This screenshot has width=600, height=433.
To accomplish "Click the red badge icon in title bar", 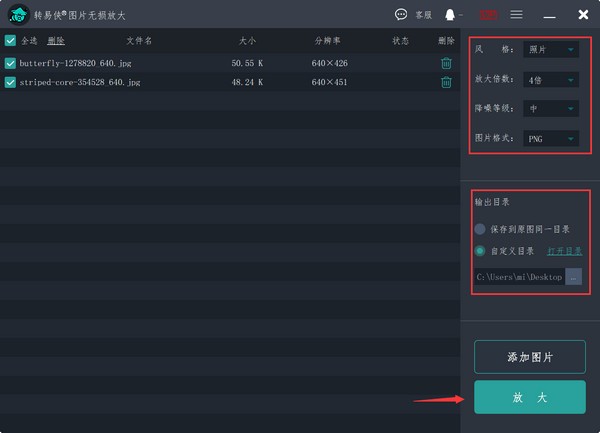I will click(x=489, y=15).
